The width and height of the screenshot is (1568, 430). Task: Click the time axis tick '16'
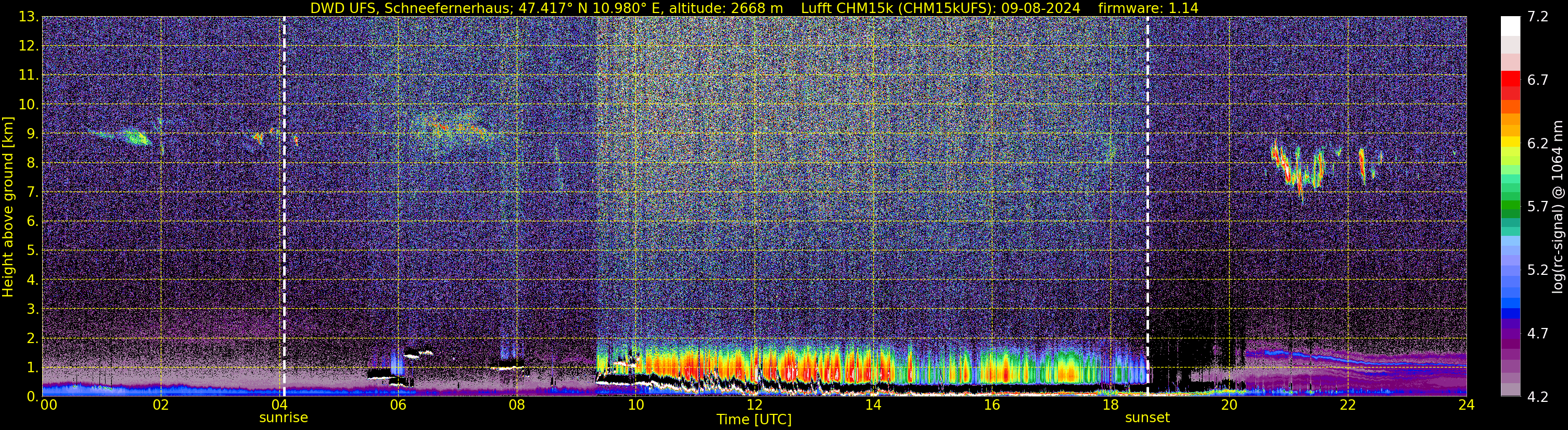(991, 405)
